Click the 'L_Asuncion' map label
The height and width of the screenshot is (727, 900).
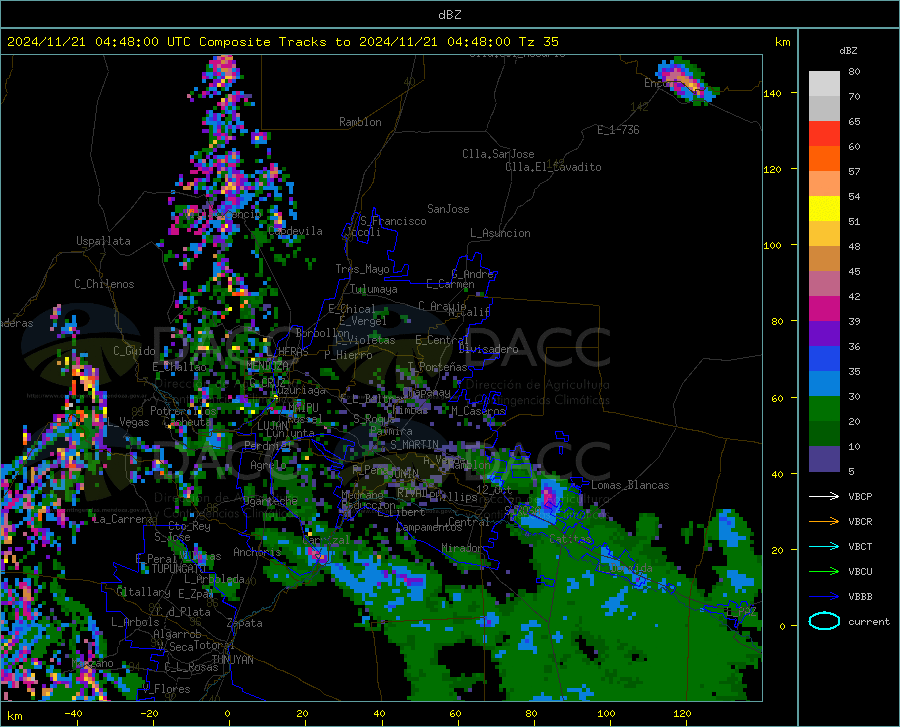tap(500, 233)
